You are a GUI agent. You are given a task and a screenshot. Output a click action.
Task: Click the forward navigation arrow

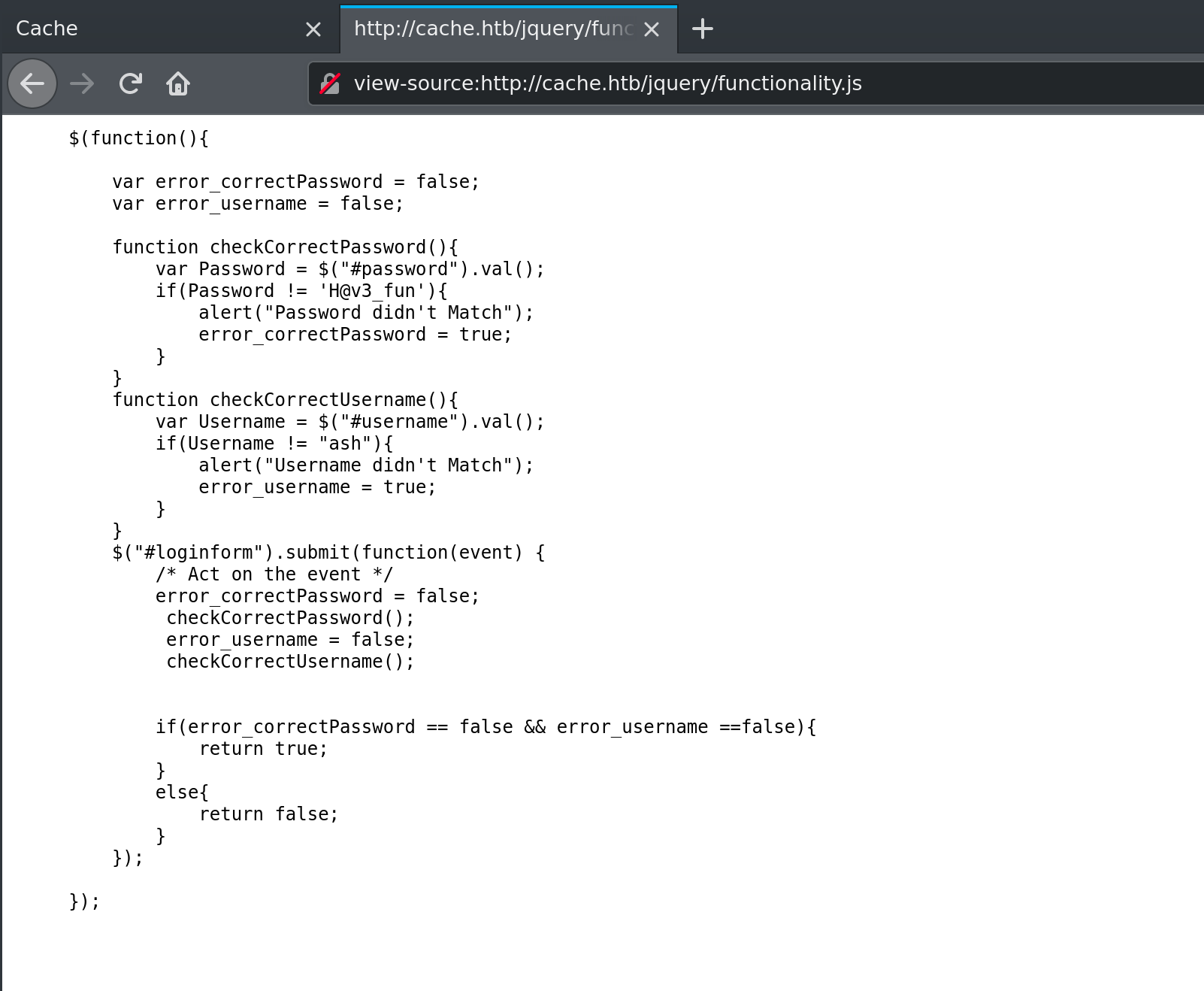point(82,83)
